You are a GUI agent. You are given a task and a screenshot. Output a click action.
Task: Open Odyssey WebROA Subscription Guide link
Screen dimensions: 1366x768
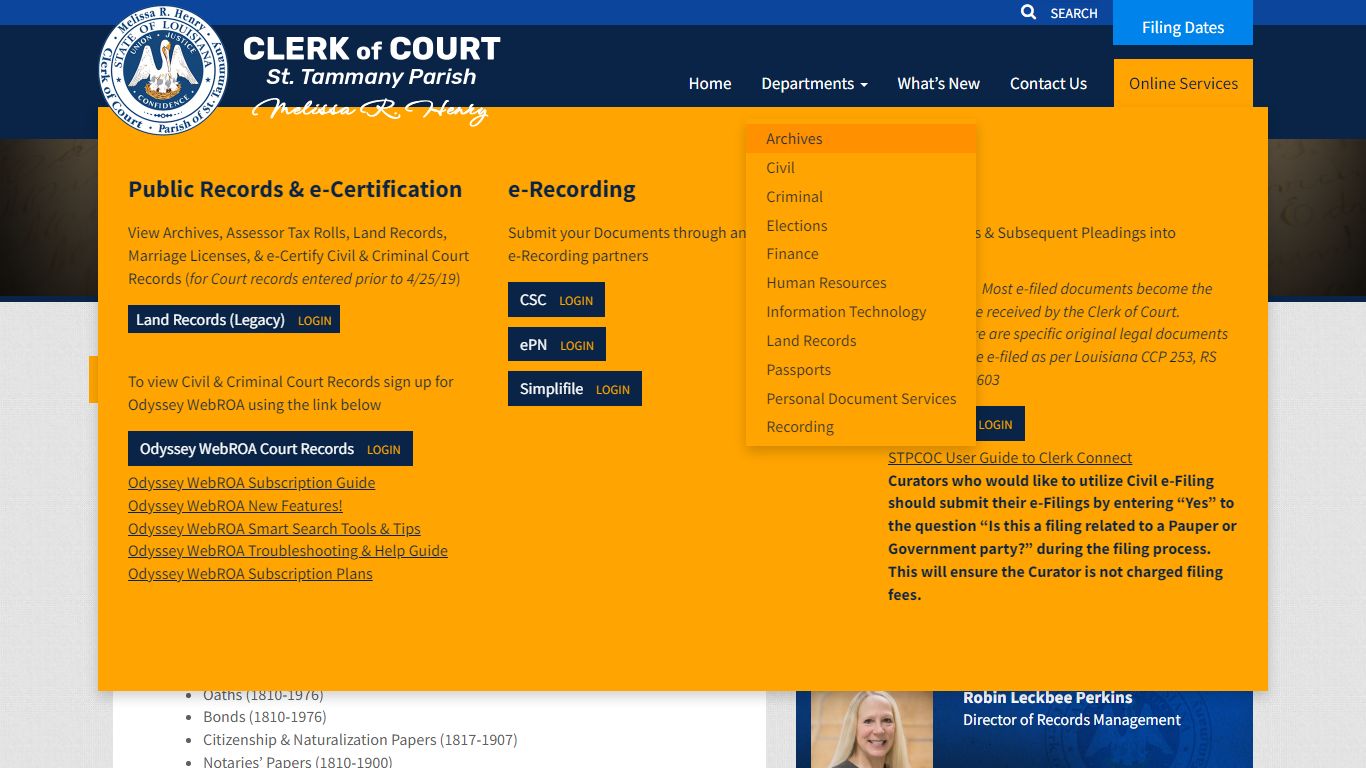(x=252, y=483)
